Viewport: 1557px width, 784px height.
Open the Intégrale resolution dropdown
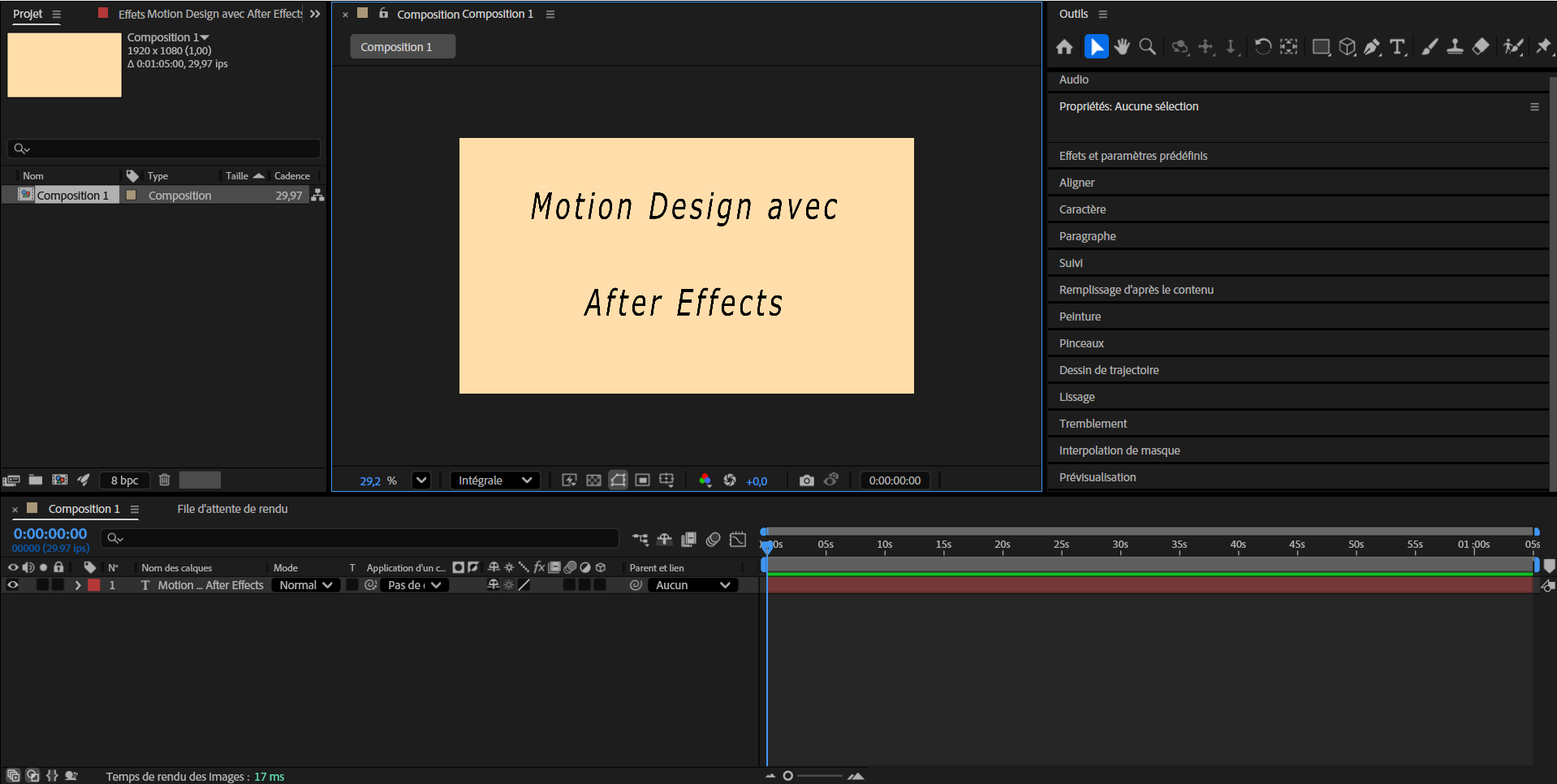(x=495, y=480)
